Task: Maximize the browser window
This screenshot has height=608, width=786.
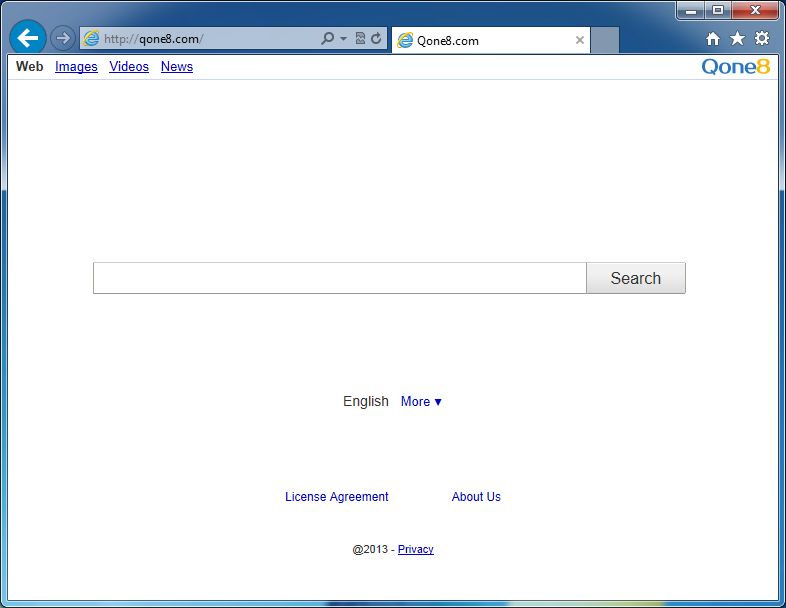Action: tap(718, 10)
